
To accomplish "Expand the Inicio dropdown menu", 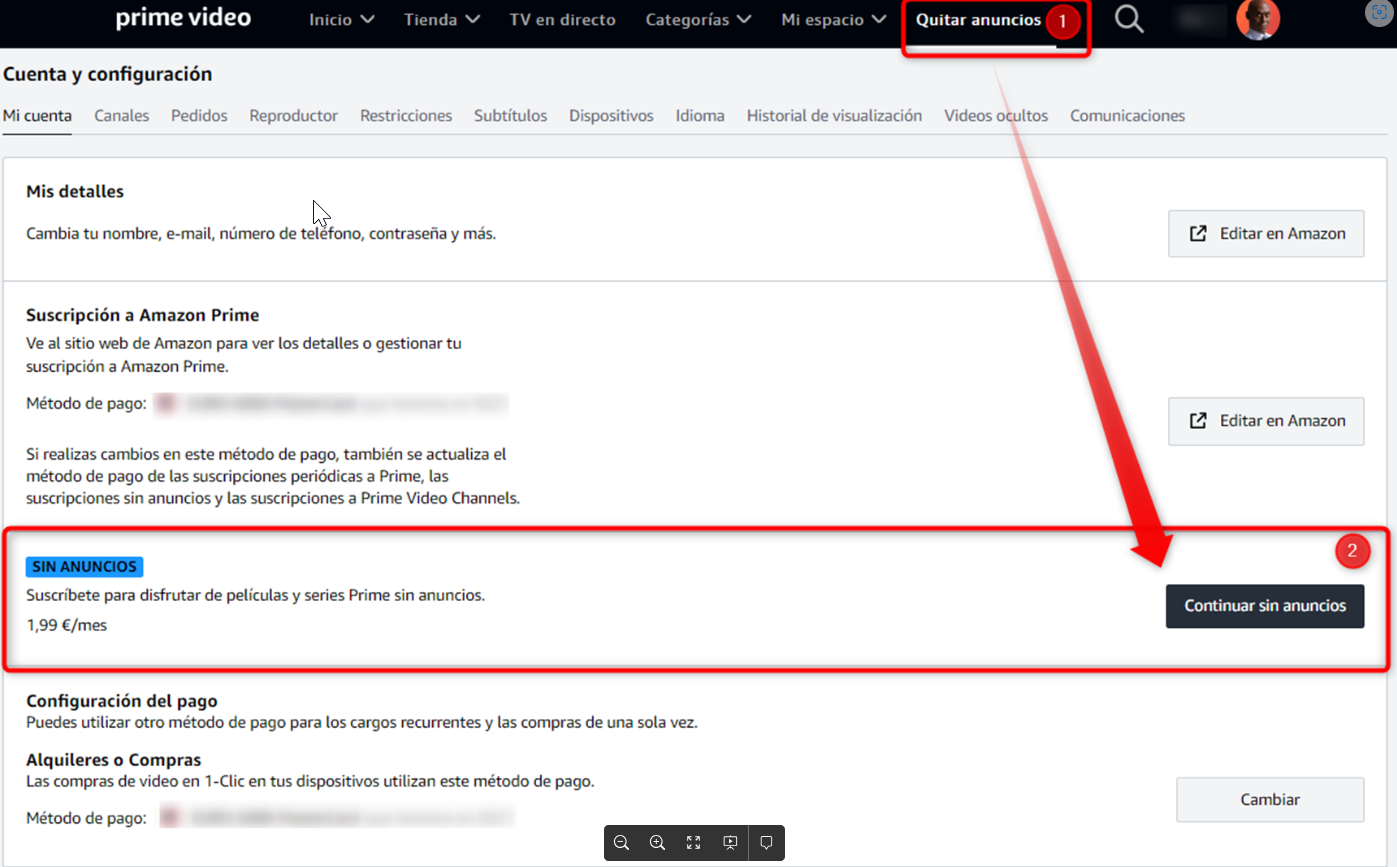I will [342, 20].
